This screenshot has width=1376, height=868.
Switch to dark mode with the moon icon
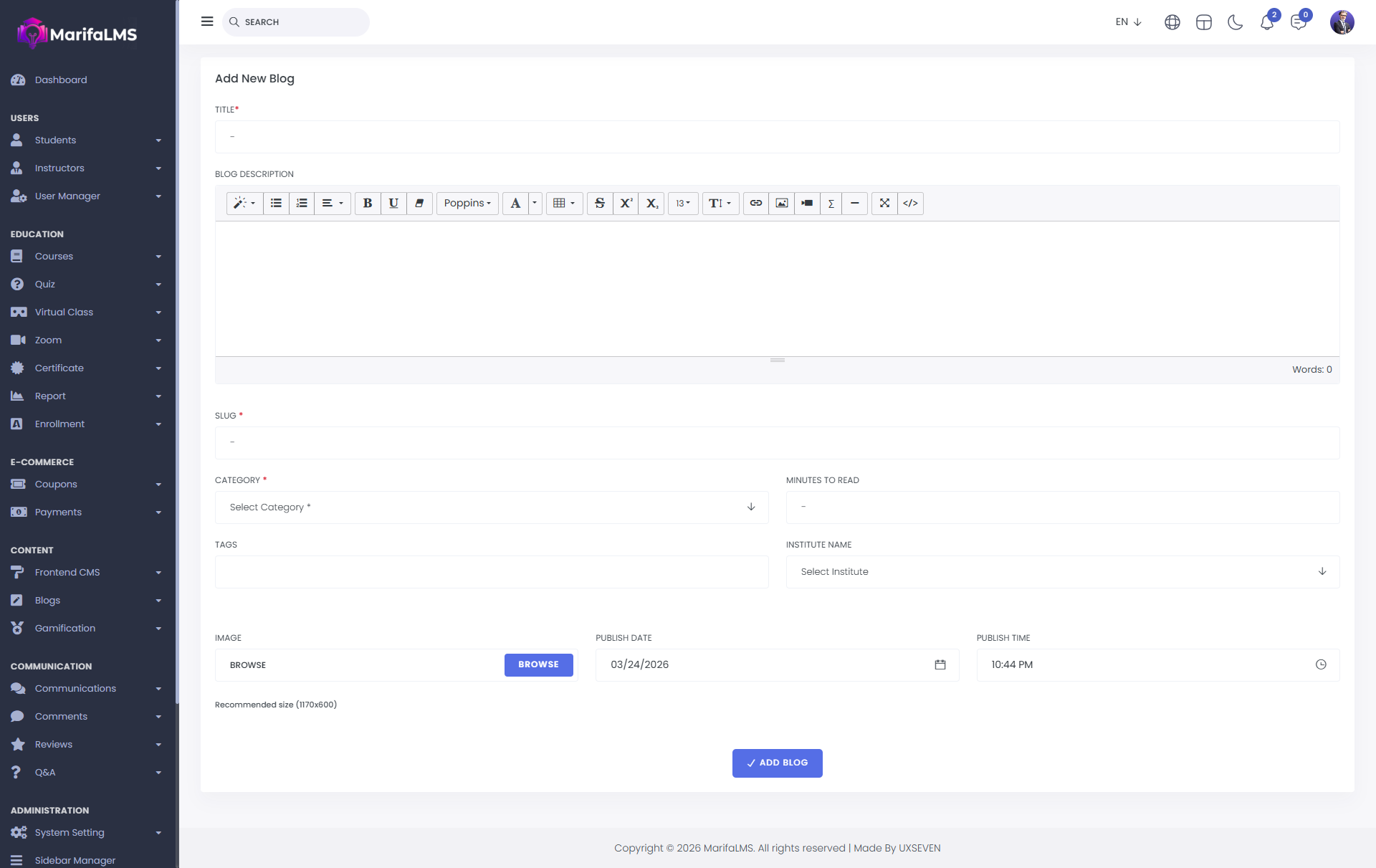coord(1235,22)
